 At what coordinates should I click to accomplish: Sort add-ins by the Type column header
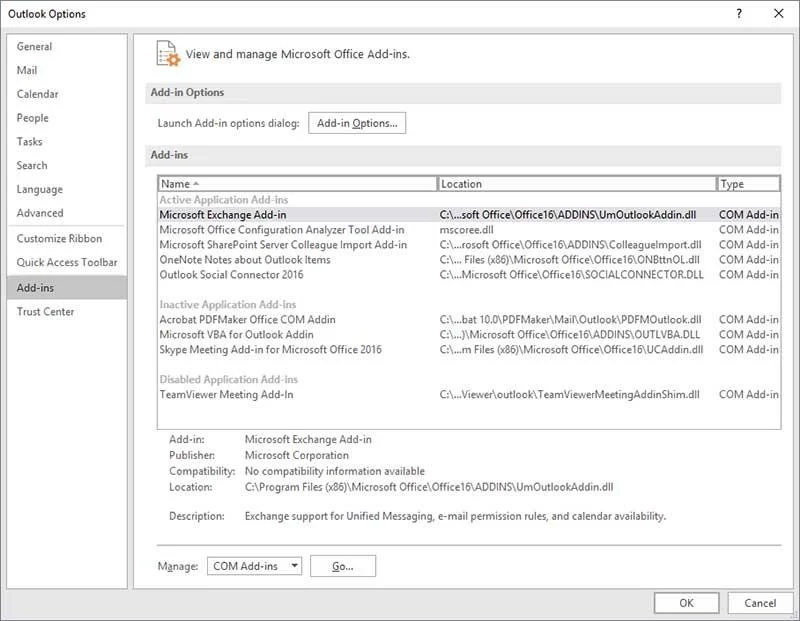(x=748, y=184)
